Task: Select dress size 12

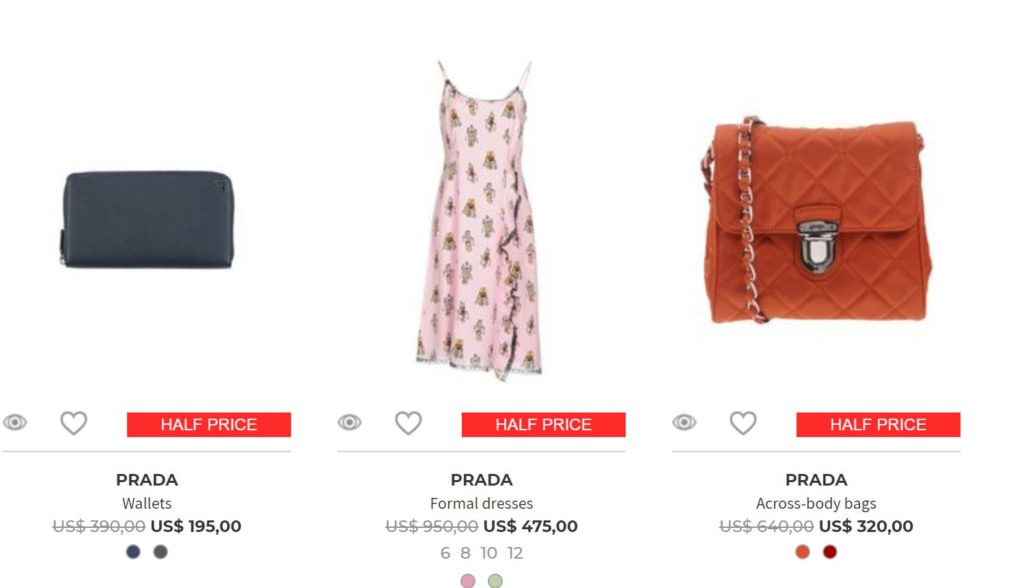Action: [x=514, y=553]
